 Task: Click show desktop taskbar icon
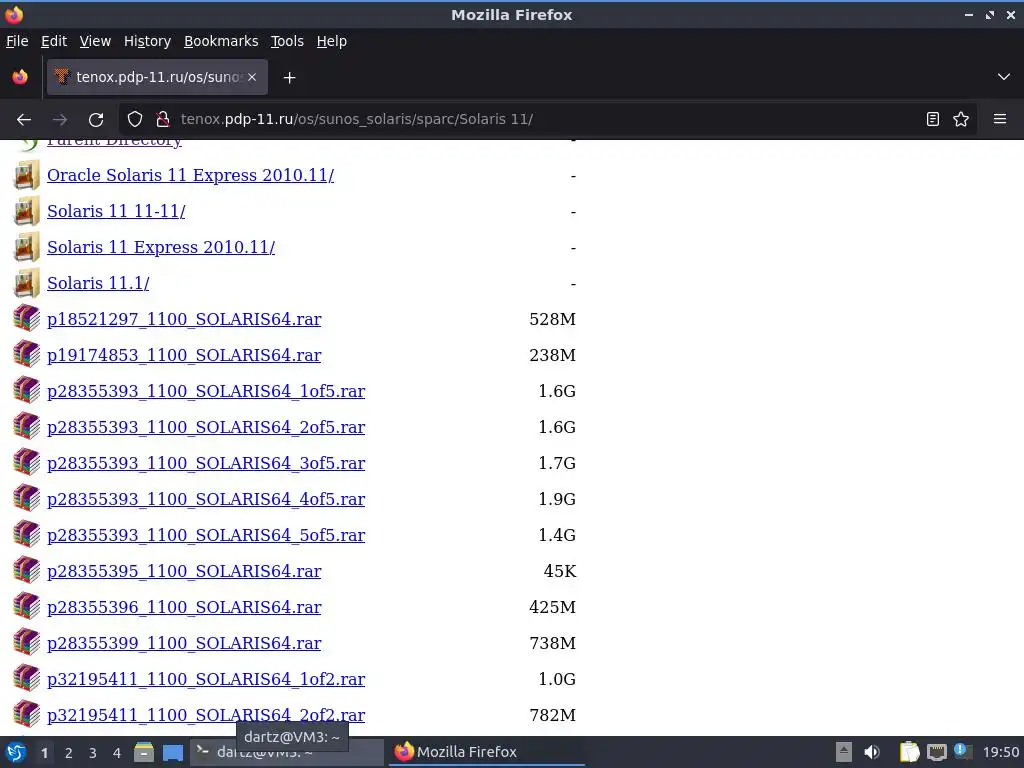point(173,752)
